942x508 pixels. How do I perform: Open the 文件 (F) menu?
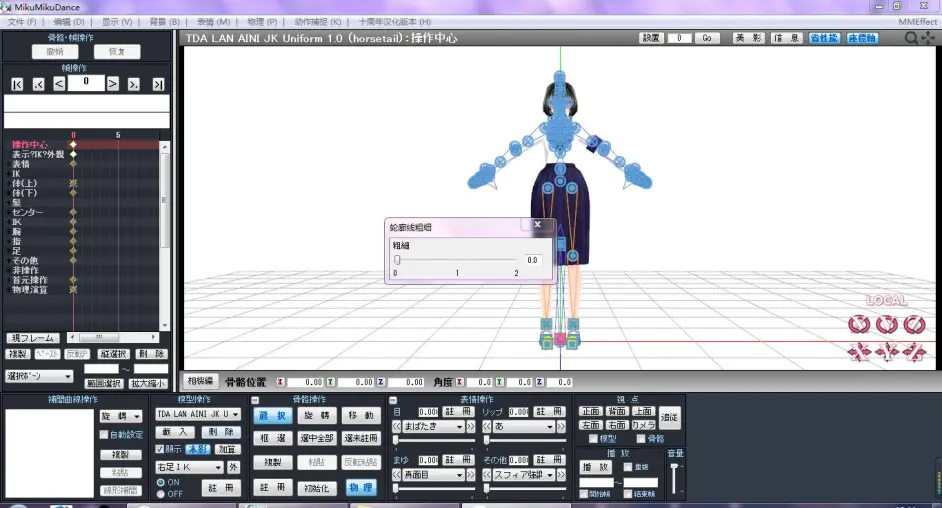22,22
